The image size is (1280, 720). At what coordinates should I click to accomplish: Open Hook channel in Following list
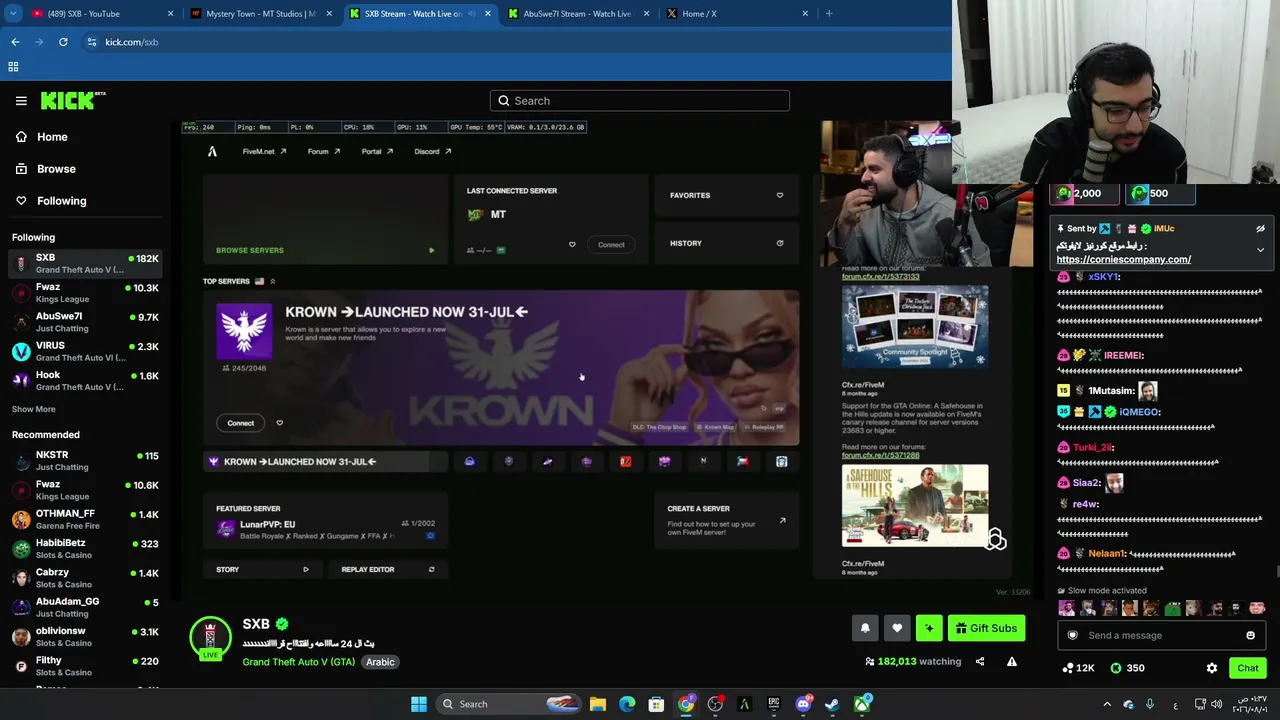(x=85, y=380)
